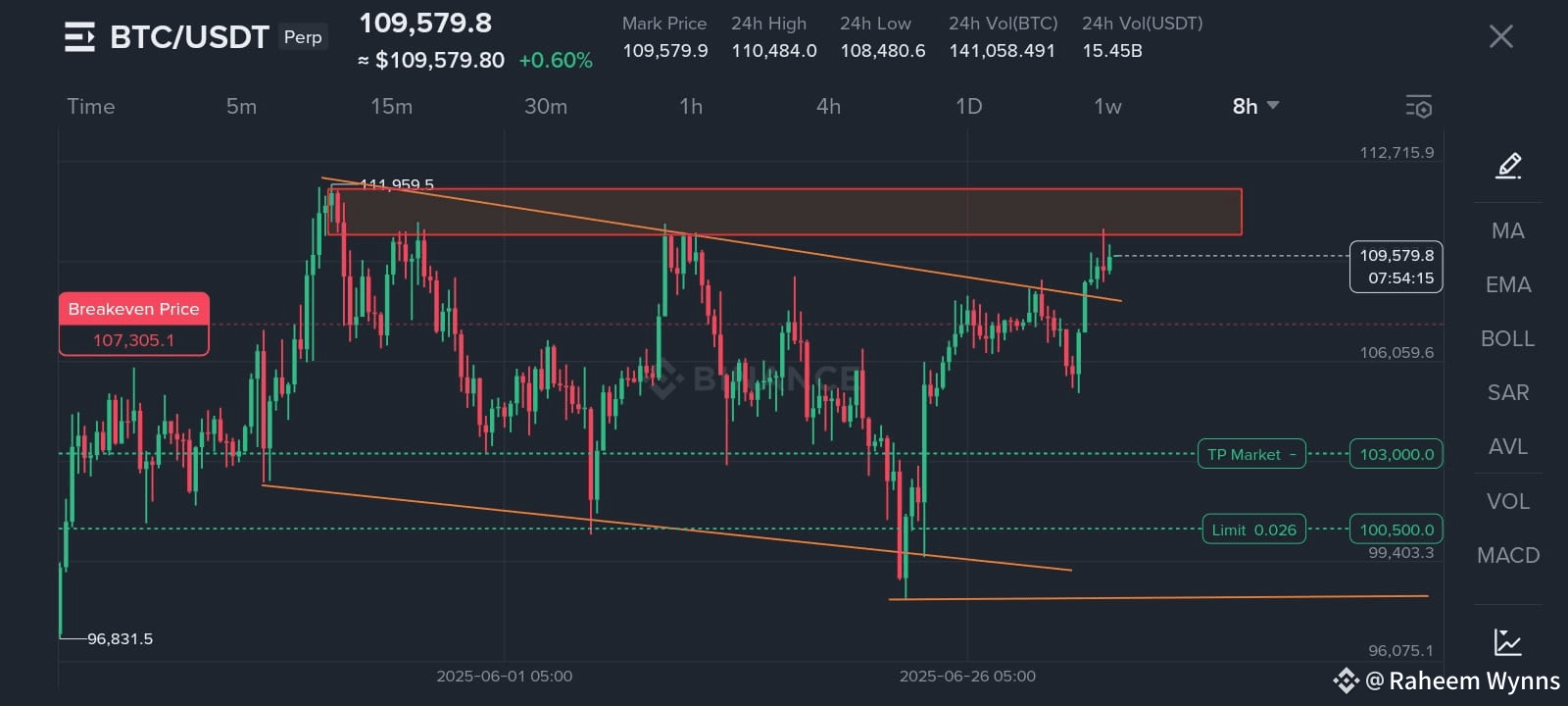Click the last price 109,579.8 in header
This screenshot has width=1568, height=706.
pyautogui.click(x=425, y=23)
